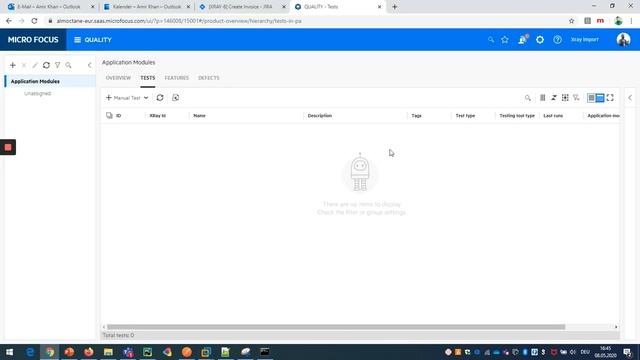The width and height of the screenshot is (640, 360).
Task: Open favorites star in the header
Action: click(505, 40)
